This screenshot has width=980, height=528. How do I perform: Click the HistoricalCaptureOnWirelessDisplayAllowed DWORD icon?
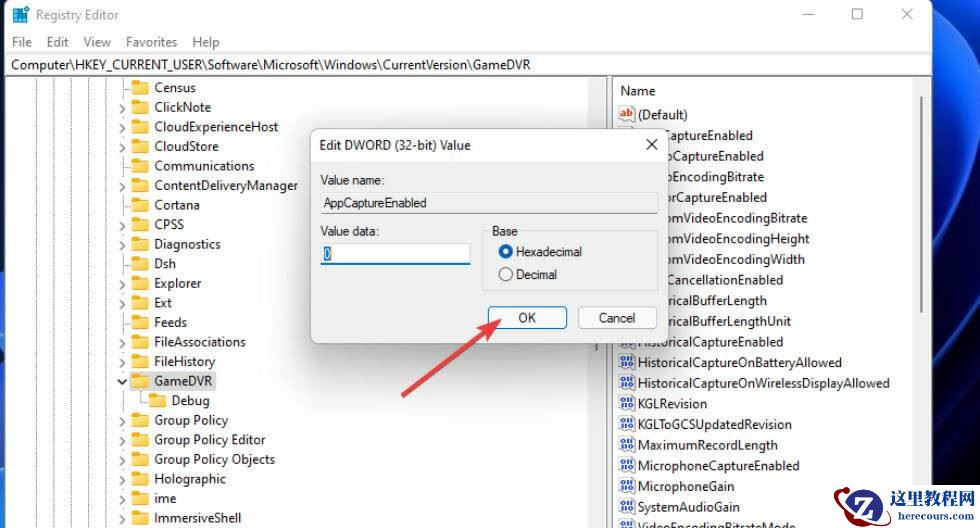point(626,382)
